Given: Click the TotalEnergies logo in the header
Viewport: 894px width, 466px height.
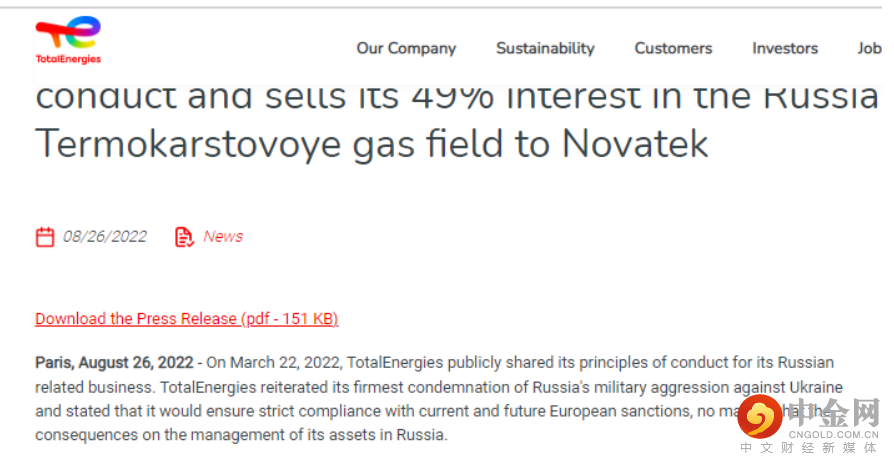Looking at the screenshot, I should click(68, 40).
